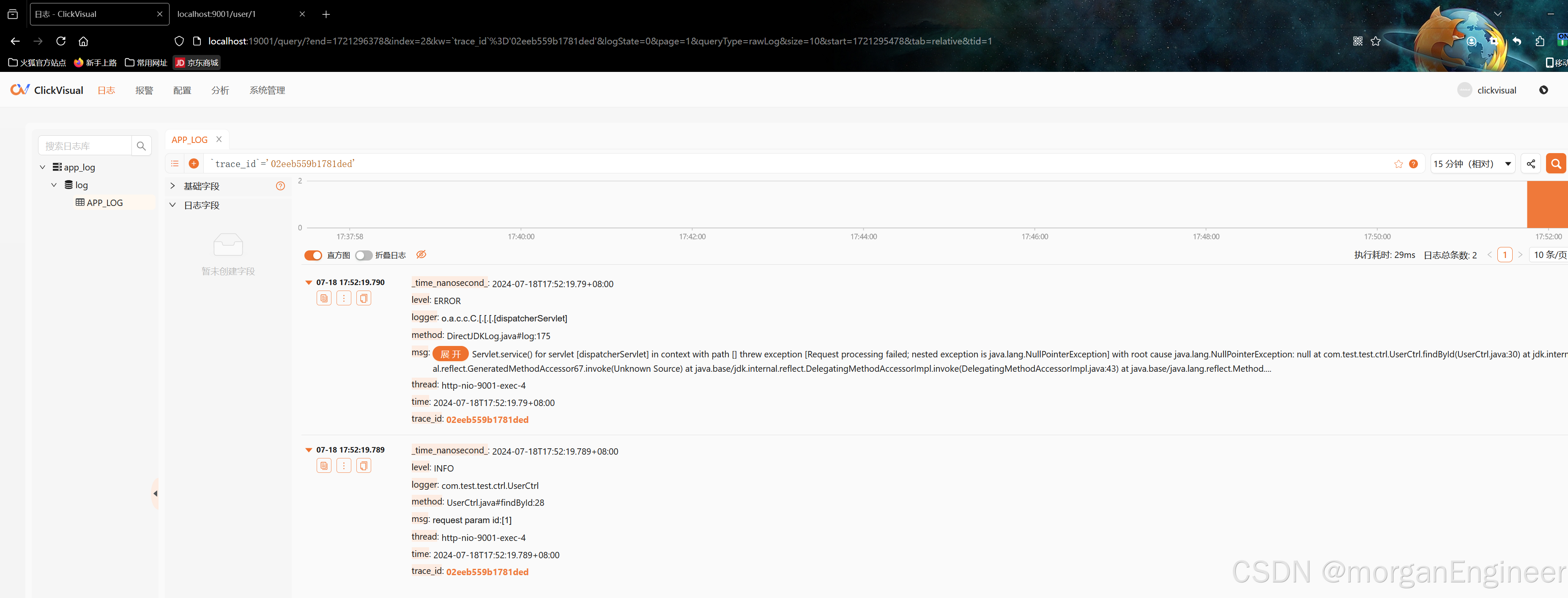Enable the 折叠日志 fold logs switch
Viewport: 1568px width, 598px height.
point(364,255)
